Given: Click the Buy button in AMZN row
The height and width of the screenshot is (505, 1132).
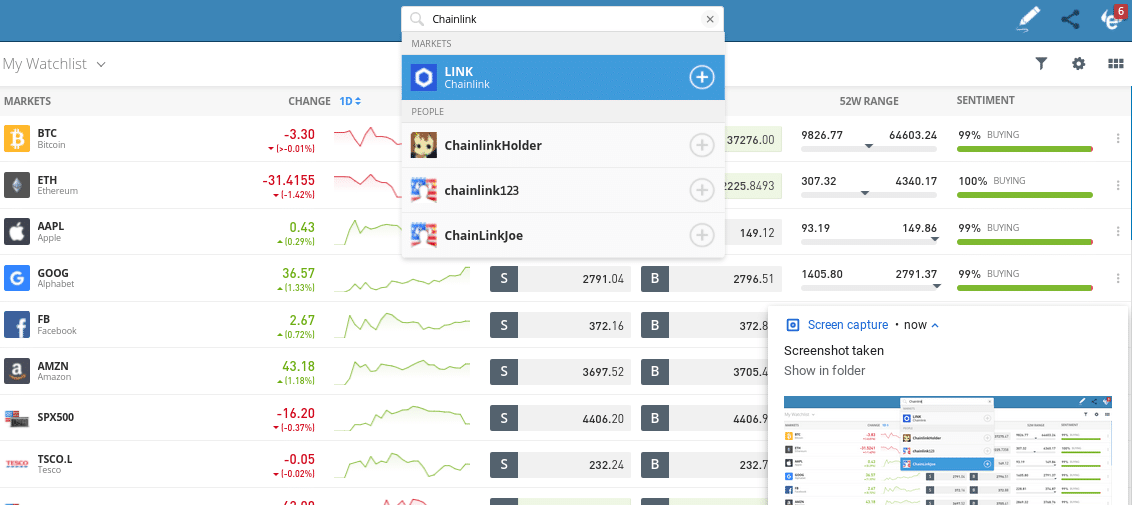Looking at the screenshot, I should tap(655, 372).
